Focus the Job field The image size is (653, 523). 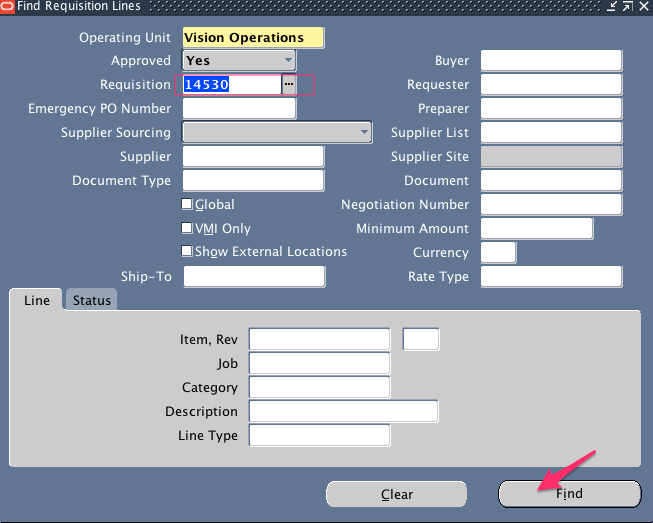[319, 363]
